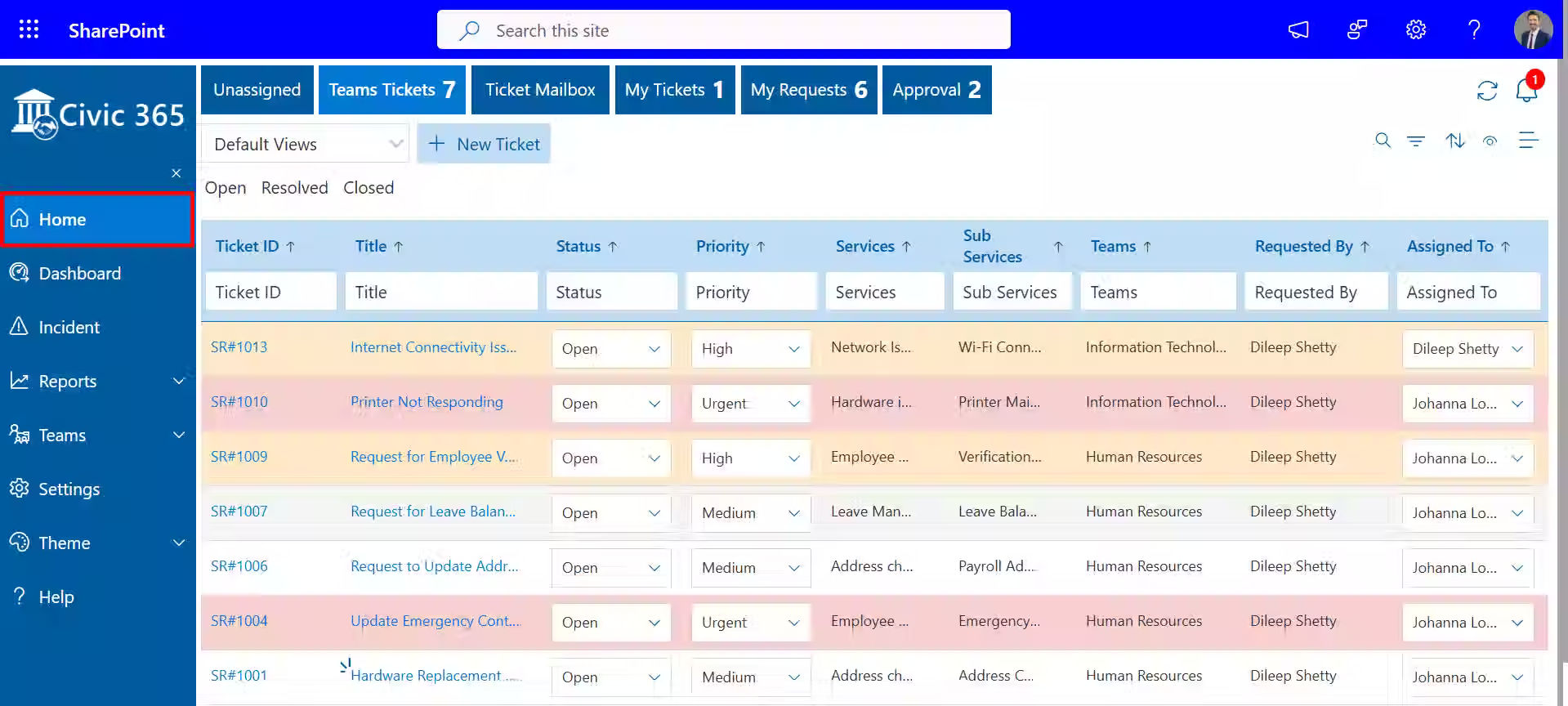Click the Title filter input field
This screenshot has width=1568, height=706.
[441, 293]
